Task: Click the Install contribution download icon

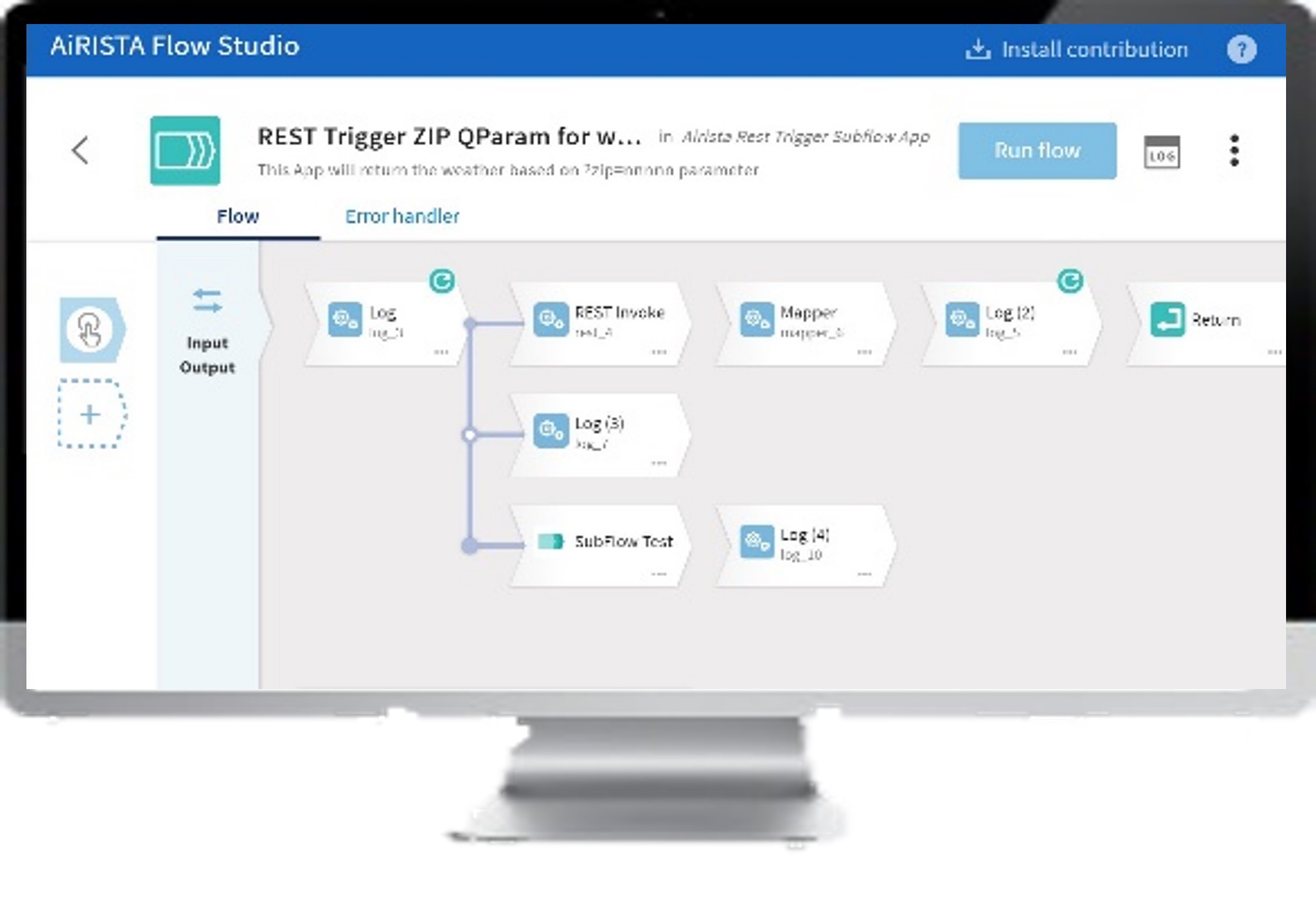Action: [978, 49]
